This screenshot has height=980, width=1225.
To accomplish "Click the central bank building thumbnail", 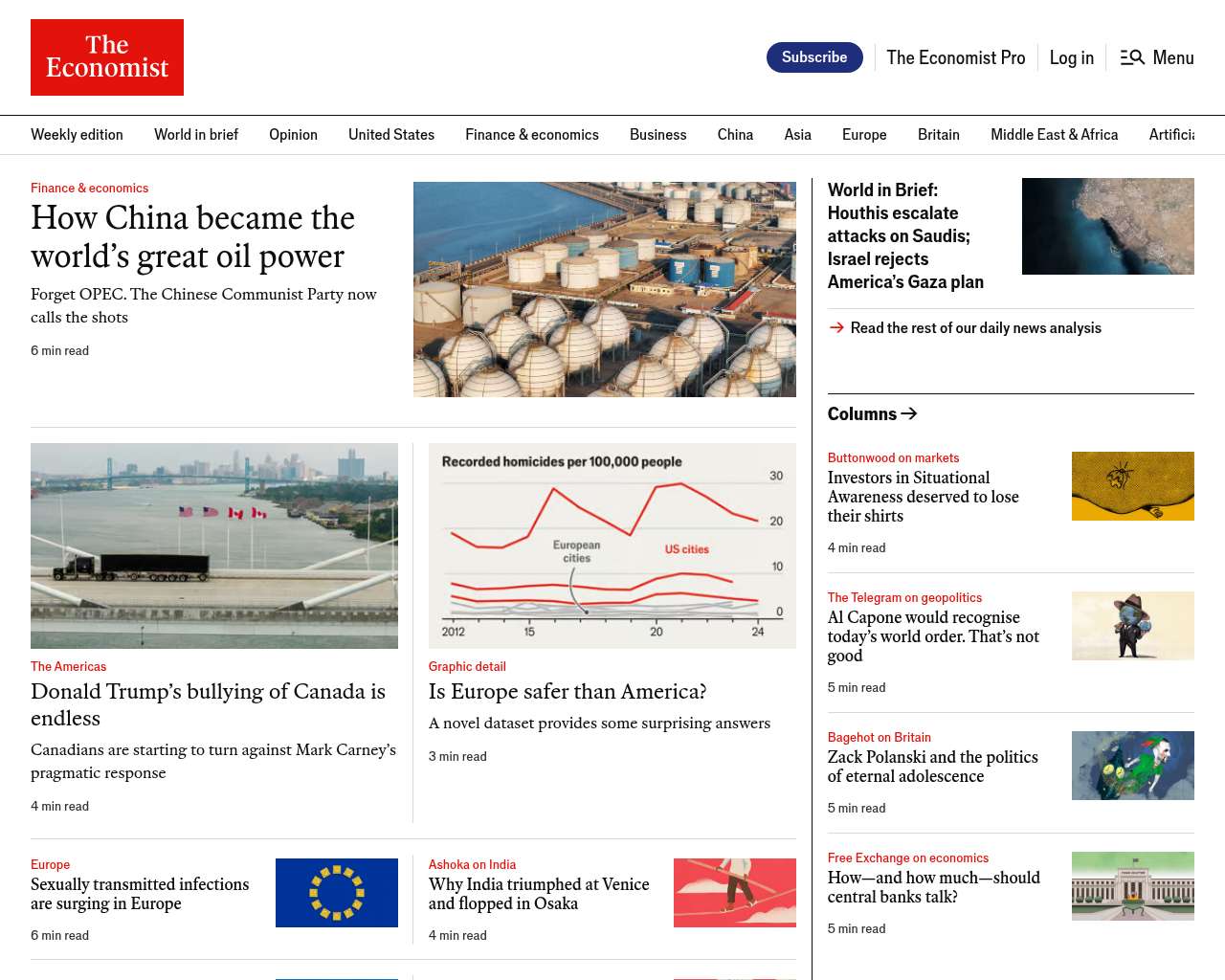I will (x=1133, y=886).
